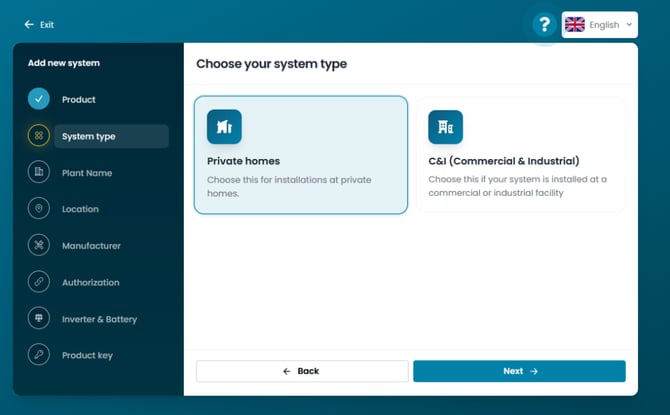
Task: Open the English language dropdown
Action: 599,24
